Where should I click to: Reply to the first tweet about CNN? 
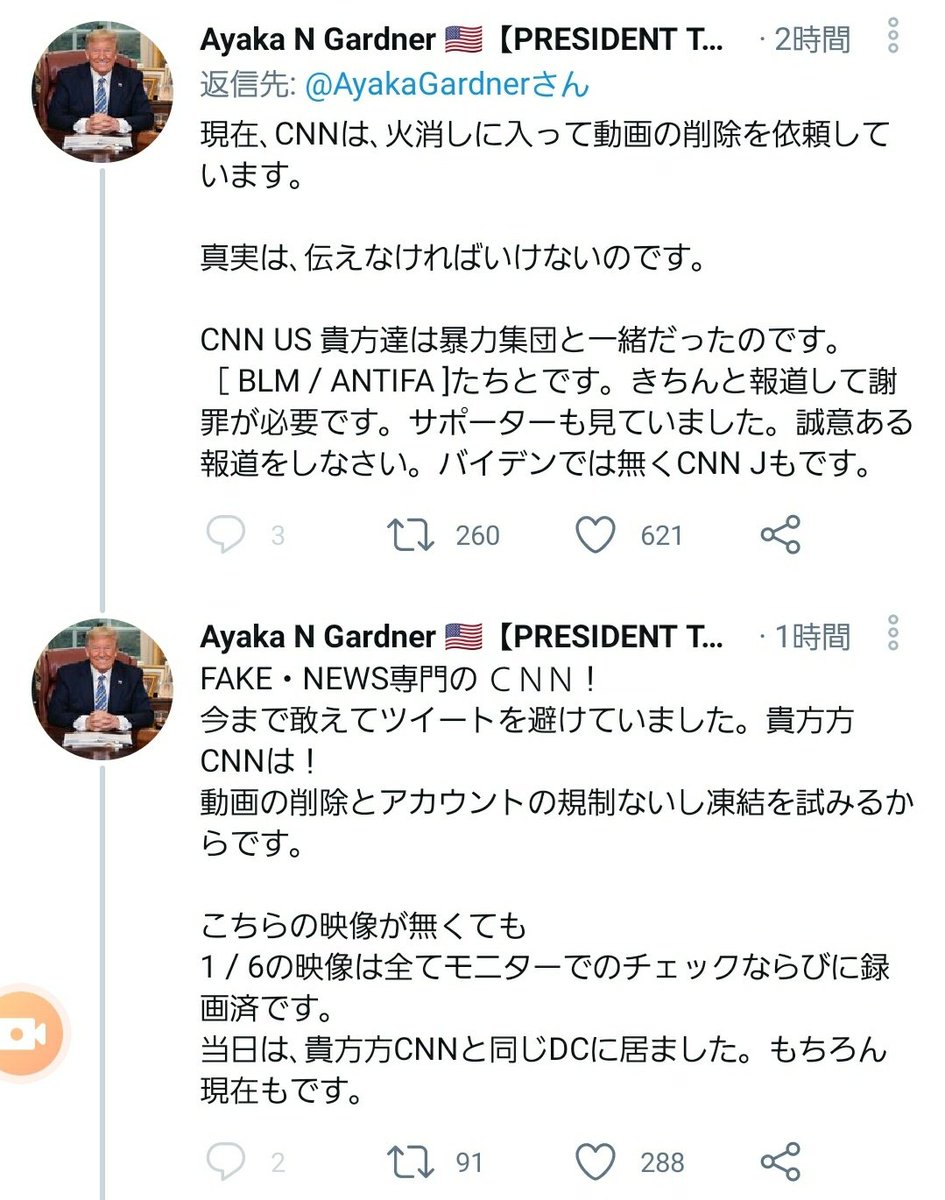[226, 535]
